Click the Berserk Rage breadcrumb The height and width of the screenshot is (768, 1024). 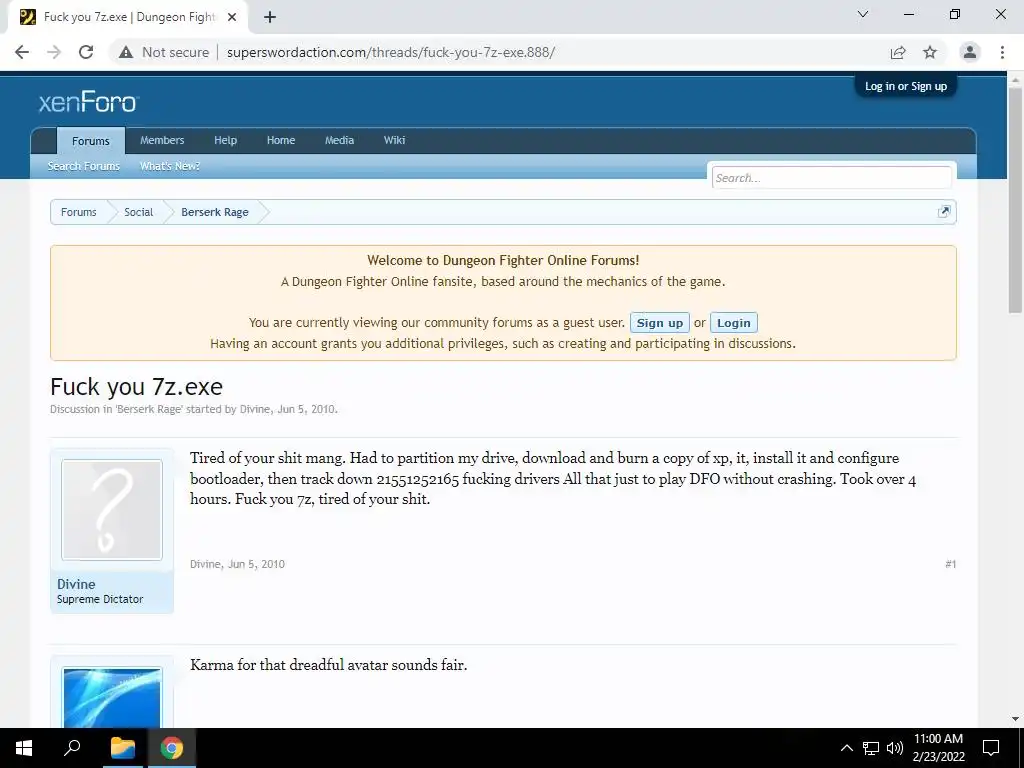[215, 212]
